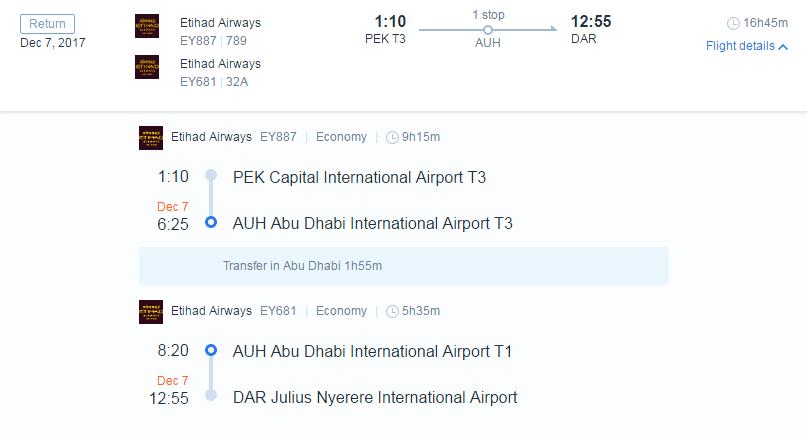Click Etihad Airways logo for flight EY887 summary
This screenshot has width=807, height=438.
point(147,26)
